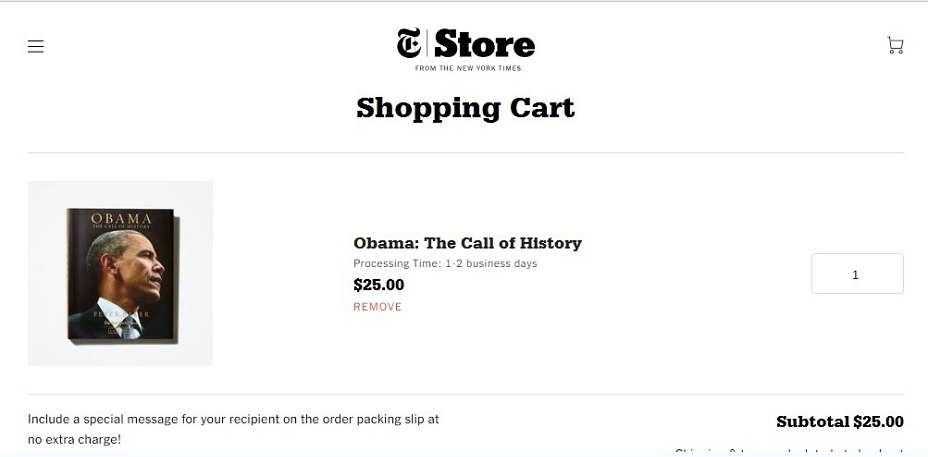The height and width of the screenshot is (457, 928).
Task: Remove the Obama book from cart
Action: click(378, 307)
